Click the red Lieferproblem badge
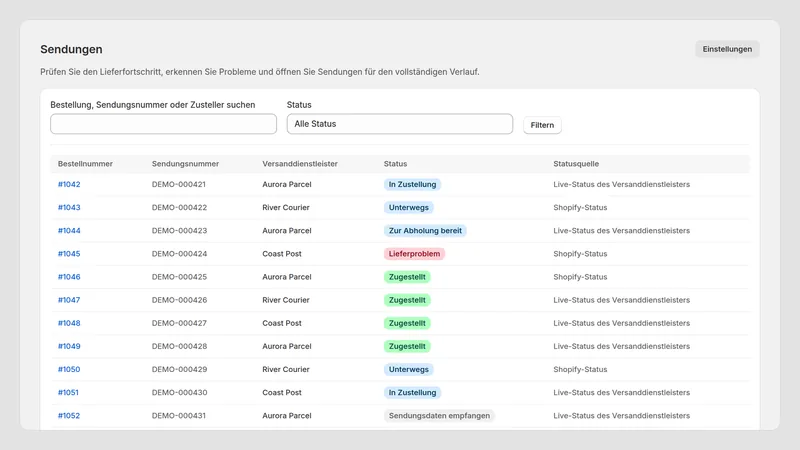The width and height of the screenshot is (800, 450). (x=414, y=254)
